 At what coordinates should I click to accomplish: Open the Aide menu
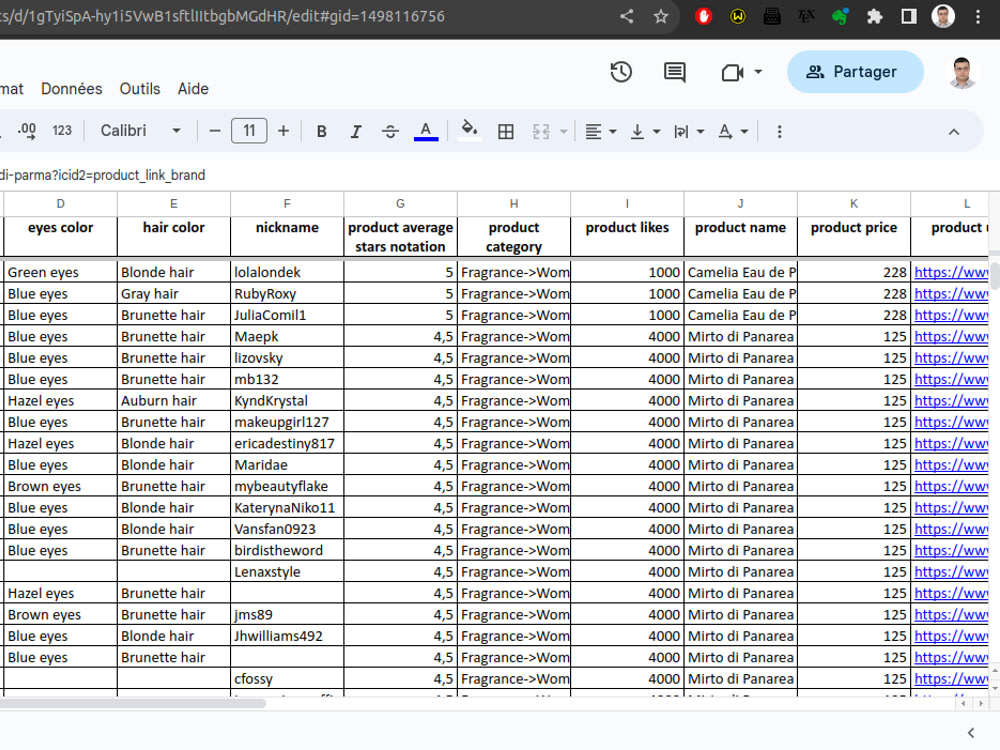(x=193, y=89)
